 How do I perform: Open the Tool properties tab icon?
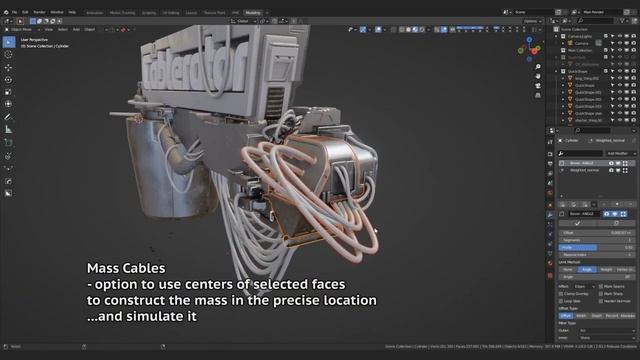550,142
